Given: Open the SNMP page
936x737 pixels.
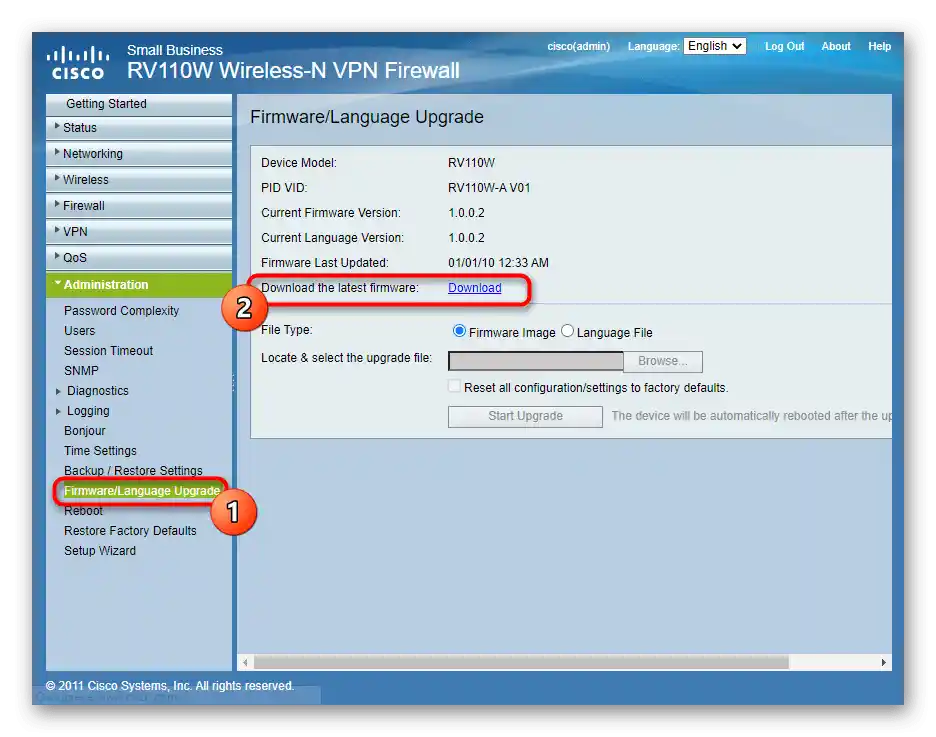Looking at the screenshot, I should point(81,371).
